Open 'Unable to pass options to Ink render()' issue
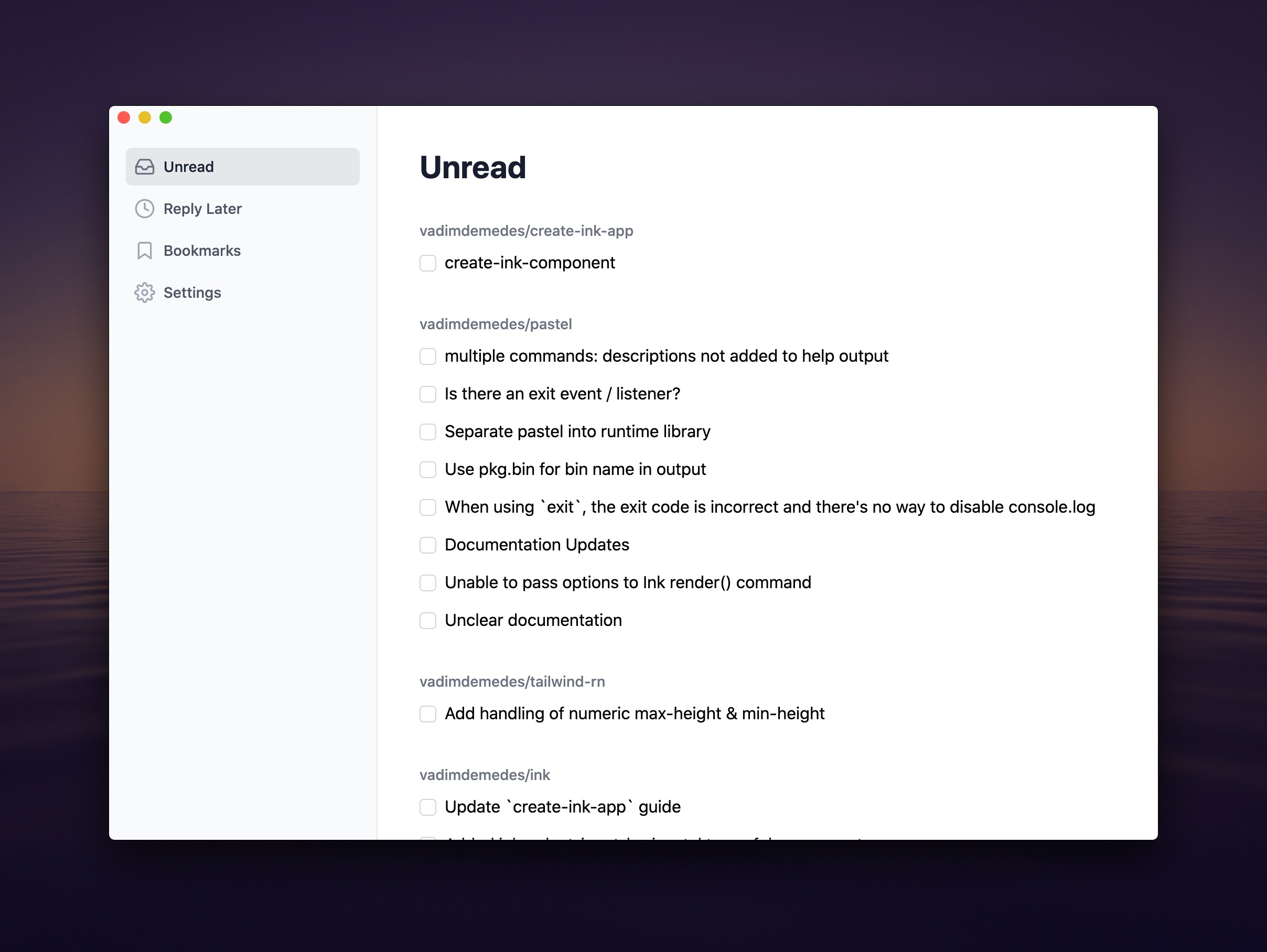Screen dimensions: 1267x952 click(x=628, y=582)
